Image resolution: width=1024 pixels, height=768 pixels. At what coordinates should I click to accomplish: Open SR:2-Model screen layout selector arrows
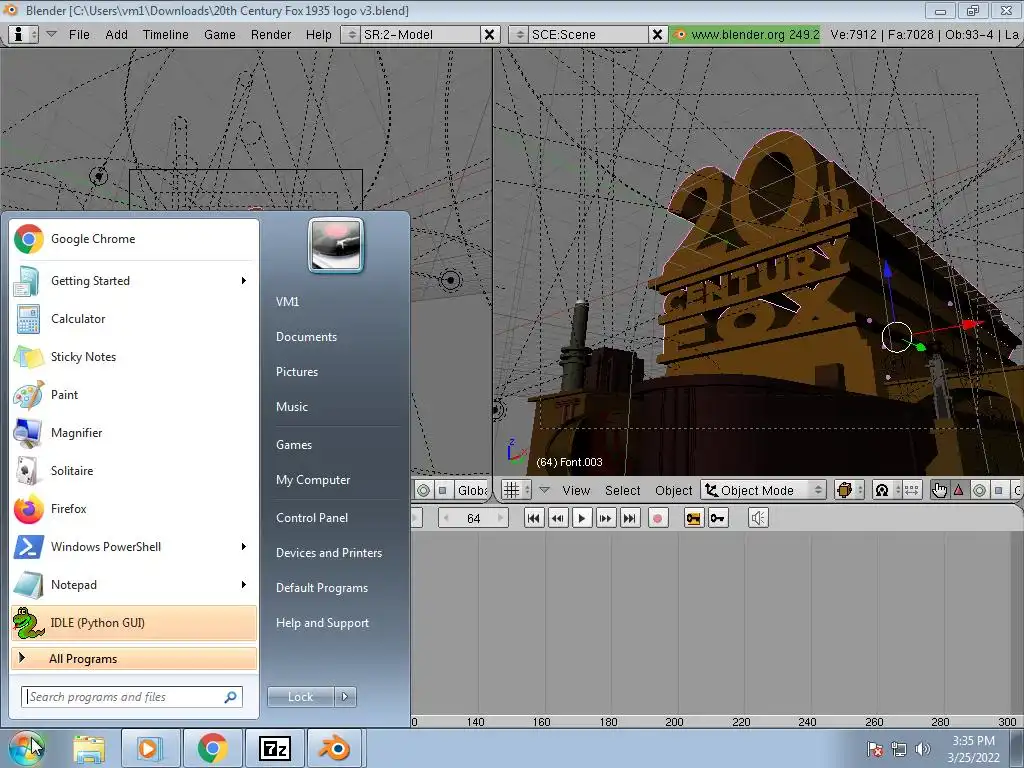351,34
